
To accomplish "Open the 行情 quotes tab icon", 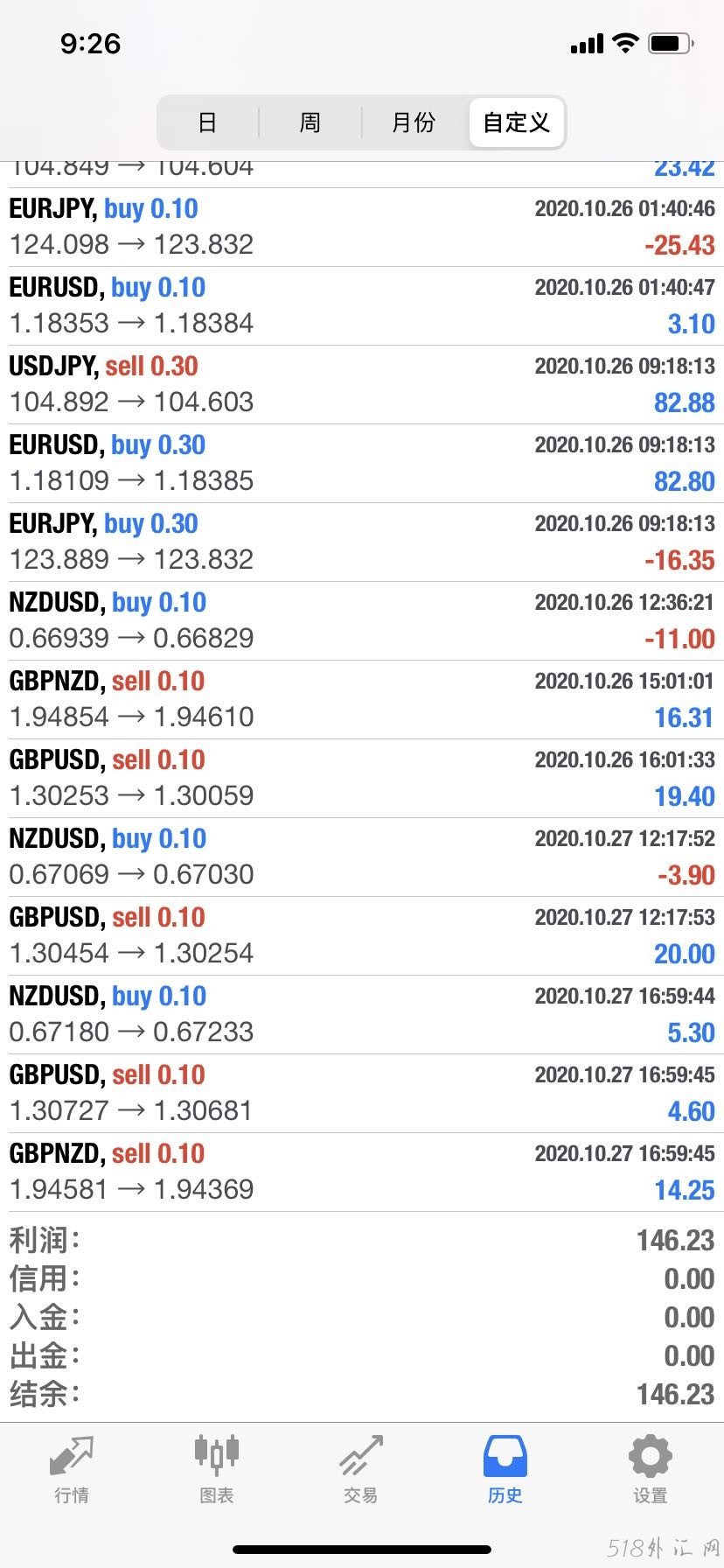I will [x=72, y=1456].
